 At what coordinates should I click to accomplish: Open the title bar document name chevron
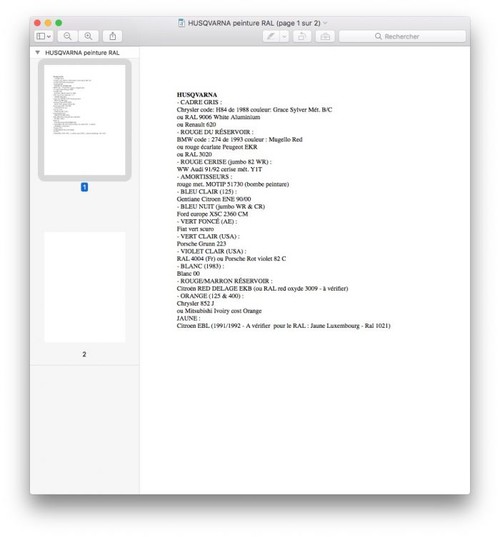[x=325, y=23]
